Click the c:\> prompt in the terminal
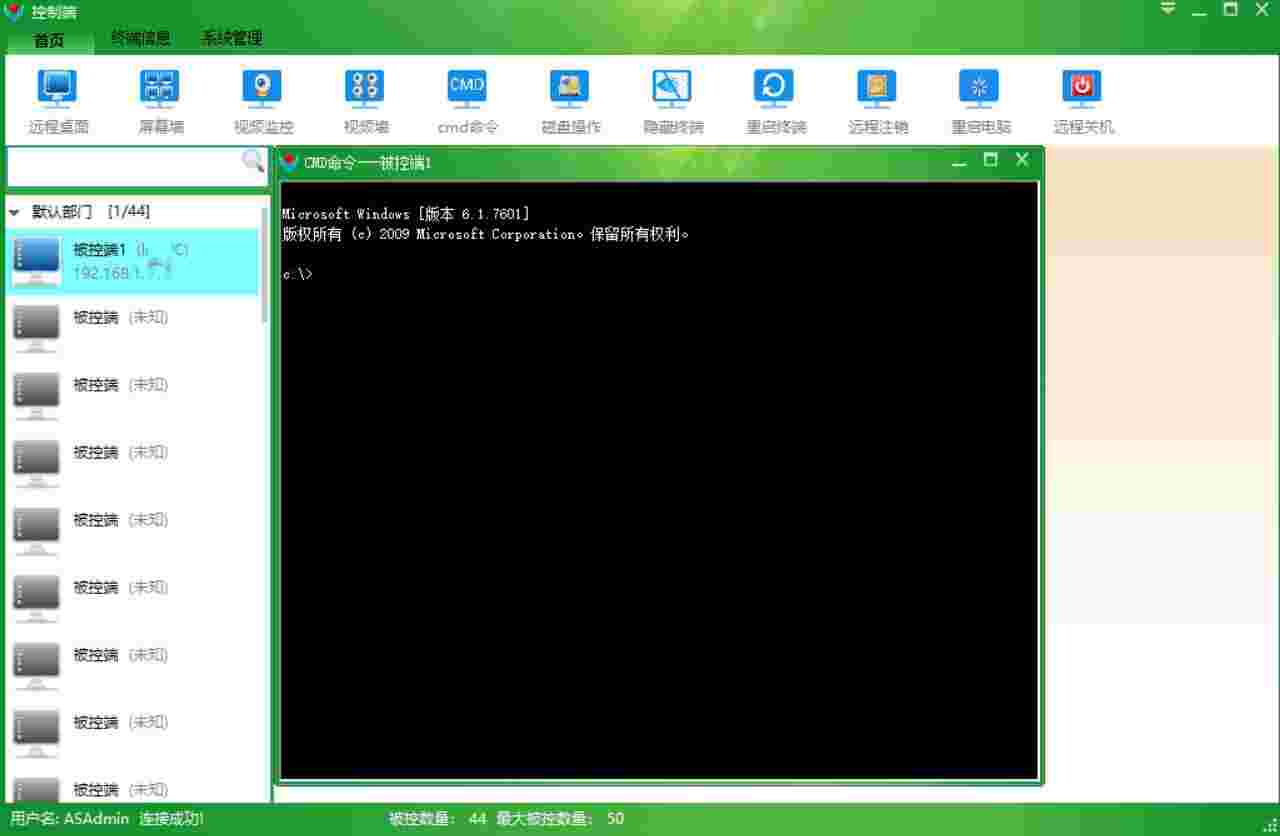1280x836 pixels. pos(297,274)
